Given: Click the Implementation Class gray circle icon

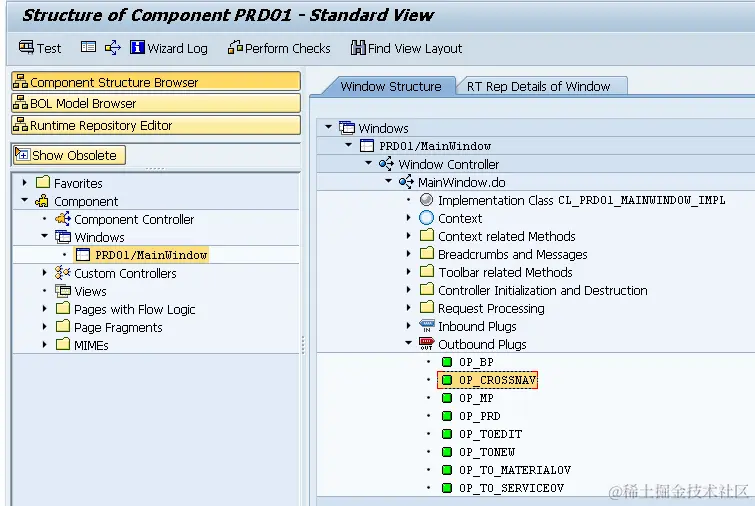Looking at the screenshot, I should coord(426,200).
